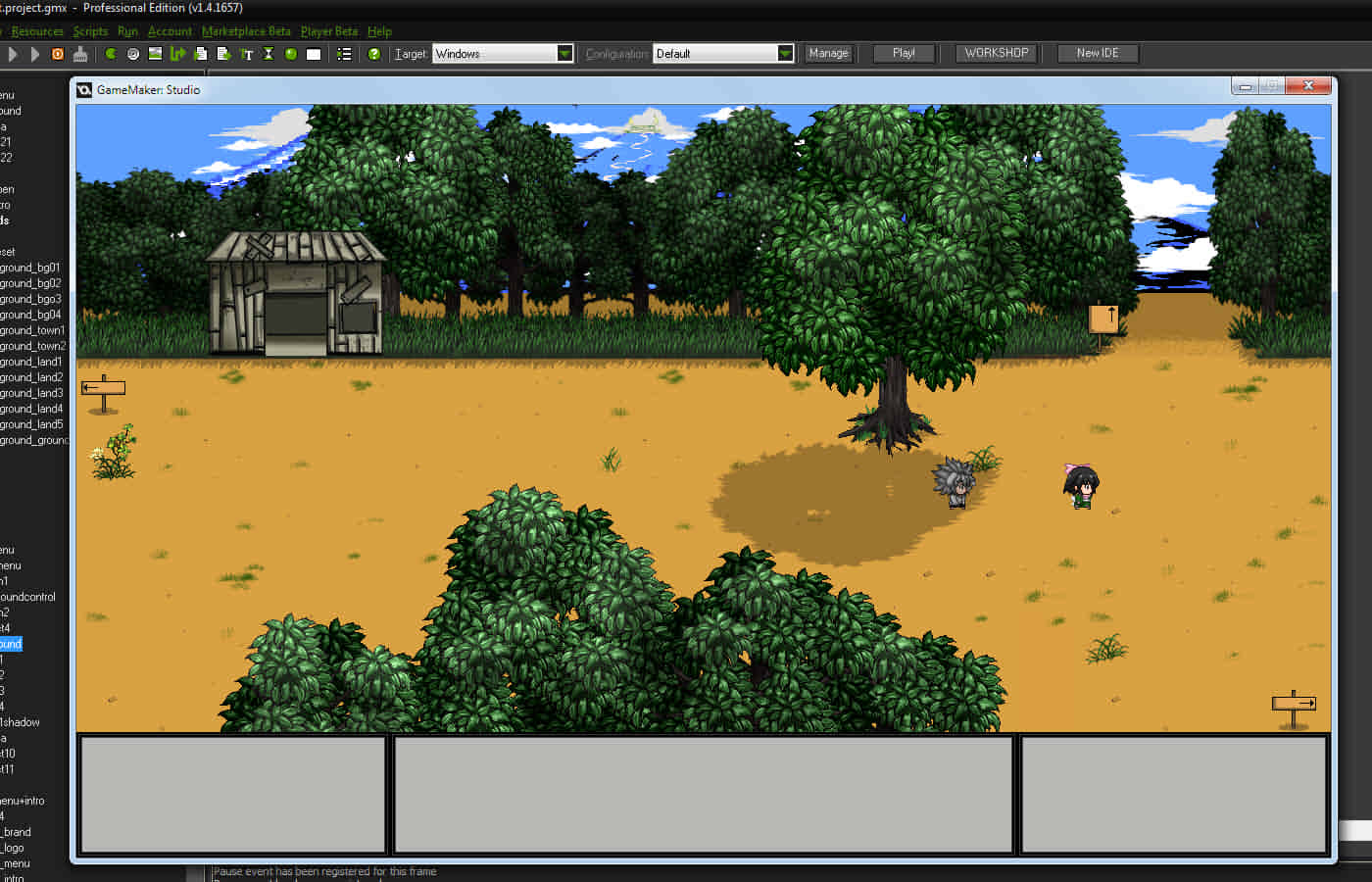This screenshot has width=1372, height=882.
Task: Select the tree item ending in ground_land3
Action: tap(31, 393)
